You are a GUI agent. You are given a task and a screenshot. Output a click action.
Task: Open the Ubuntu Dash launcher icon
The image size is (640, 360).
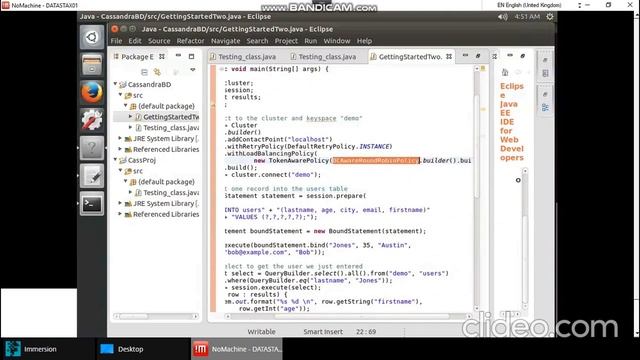pos(92,38)
